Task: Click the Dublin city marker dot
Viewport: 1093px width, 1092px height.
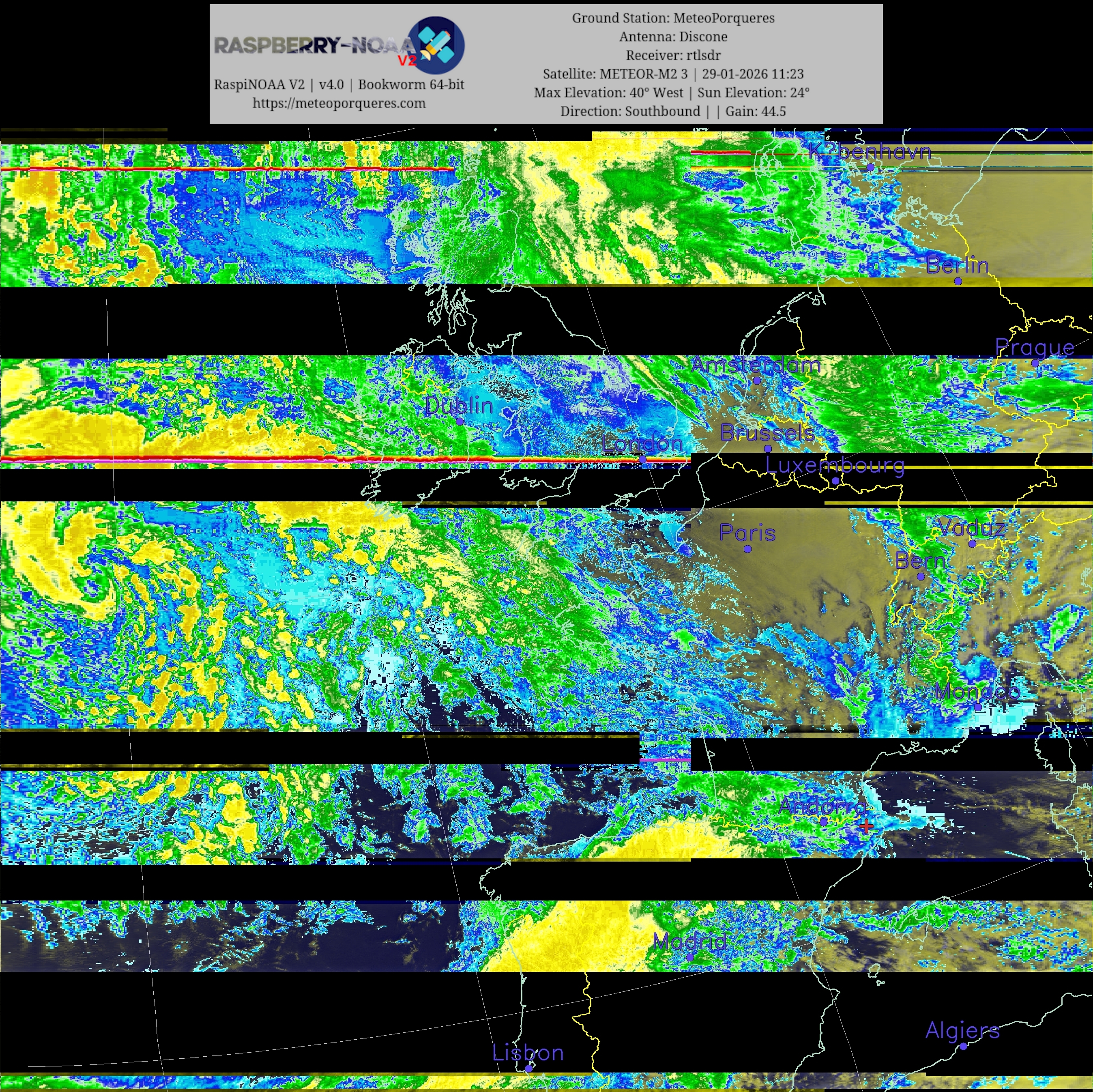Action: [x=460, y=421]
